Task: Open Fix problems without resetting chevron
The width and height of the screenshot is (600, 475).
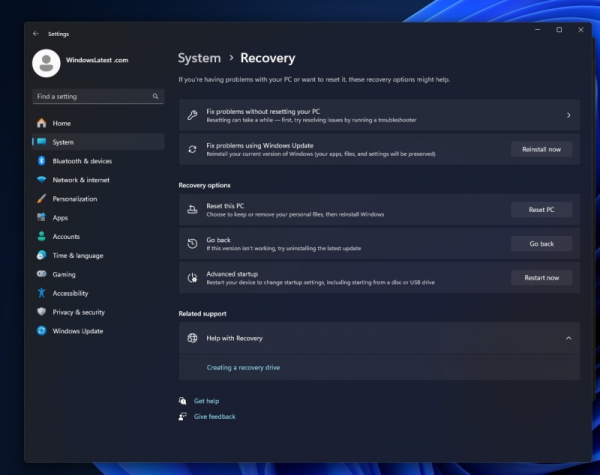Action: pos(569,115)
